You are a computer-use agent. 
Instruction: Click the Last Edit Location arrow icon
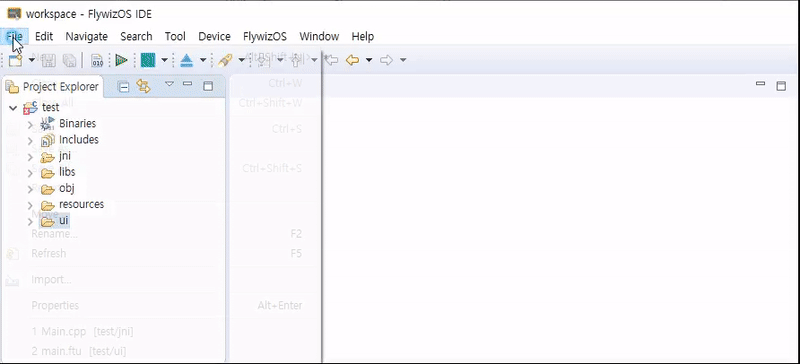332,60
